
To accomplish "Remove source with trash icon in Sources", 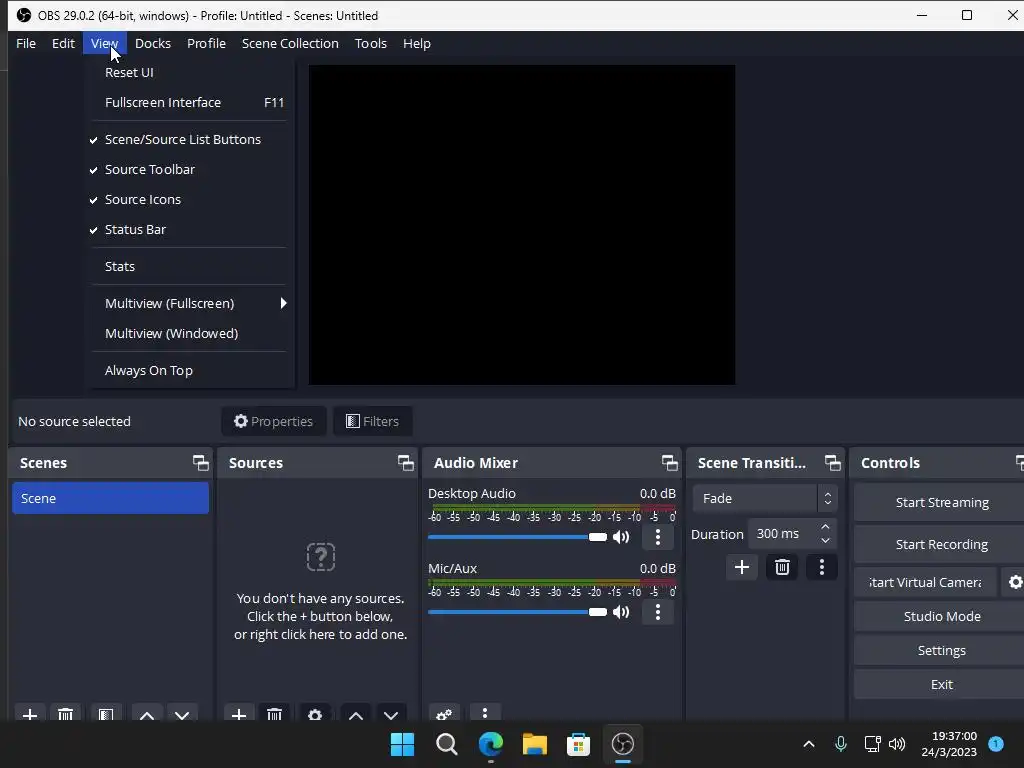I will click(x=274, y=714).
